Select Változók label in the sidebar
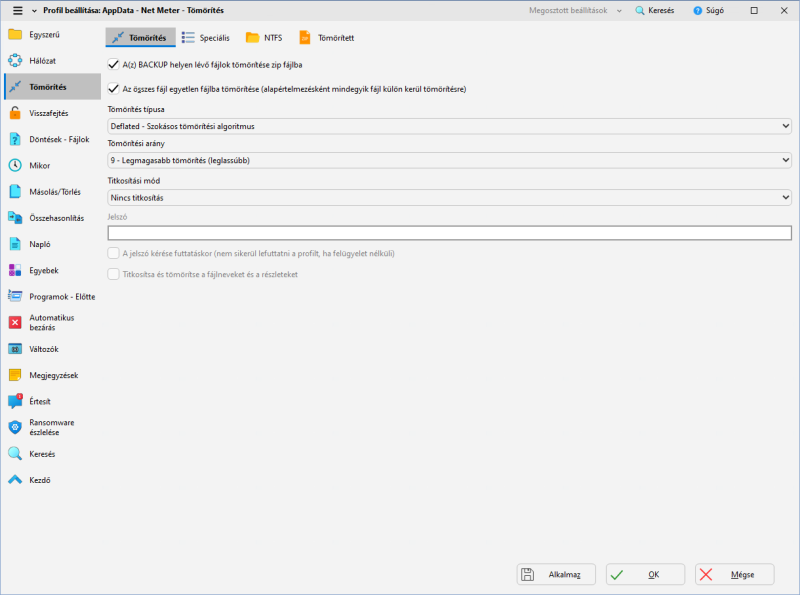Viewport: 800px width, 595px height. [x=44, y=349]
